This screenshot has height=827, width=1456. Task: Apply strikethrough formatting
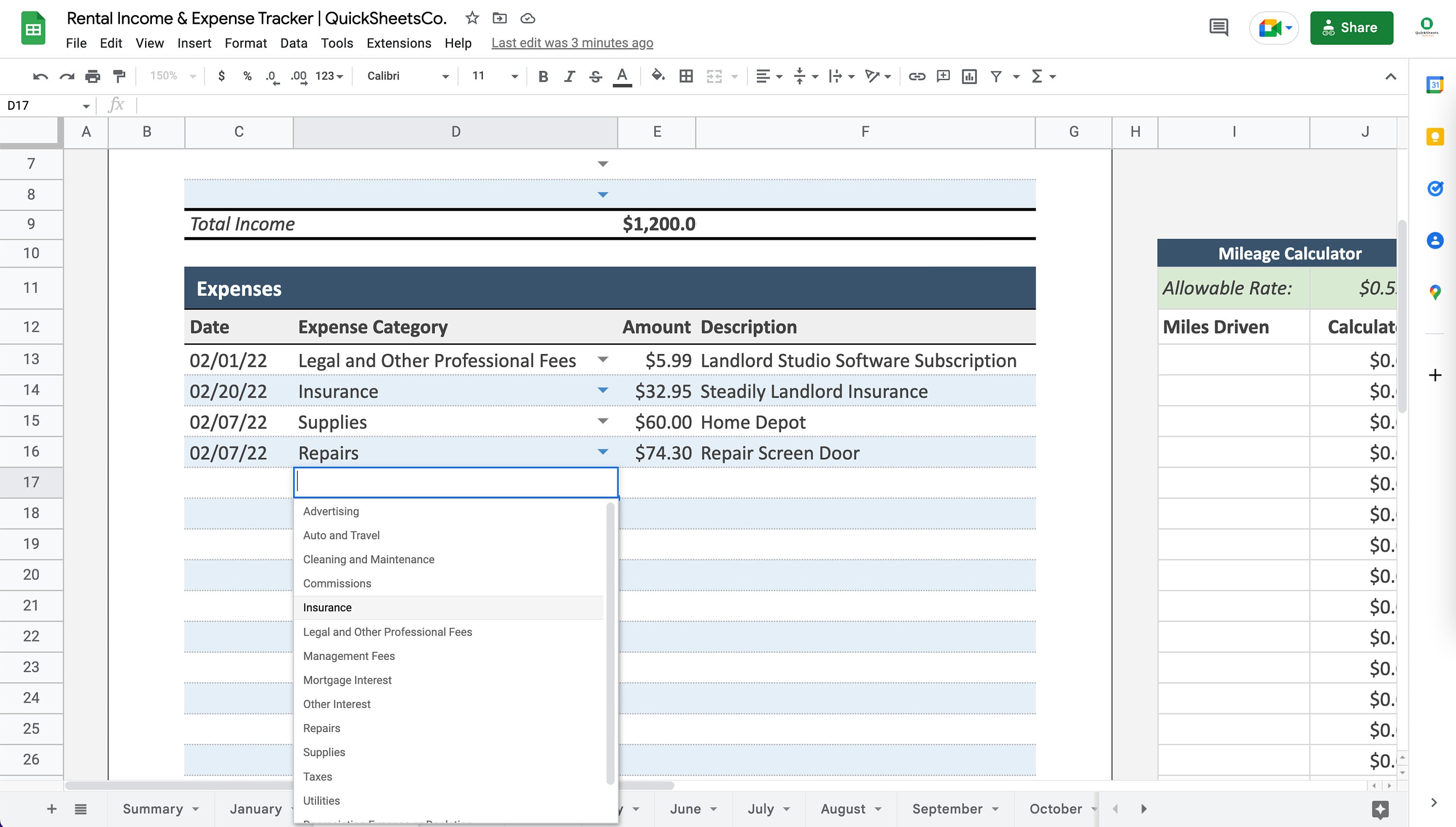[596, 76]
